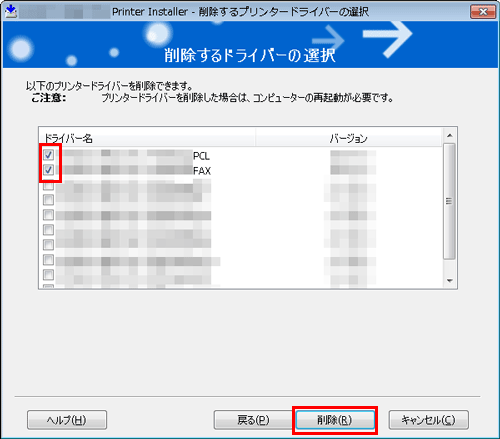The image size is (500, 439).
Task: Check the third driver checkbox below FAX
Action: (48, 185)
